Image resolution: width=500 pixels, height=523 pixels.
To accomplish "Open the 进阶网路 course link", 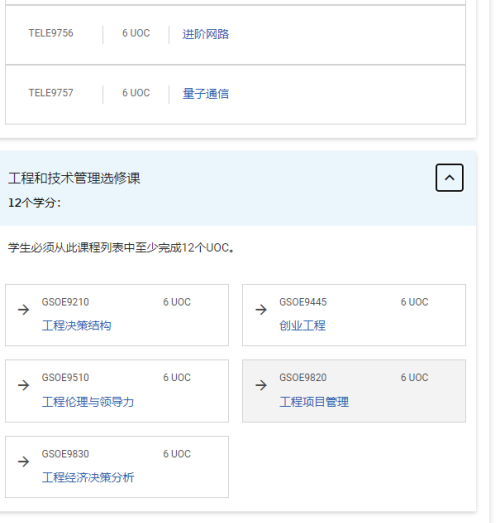I will pyautogui.click(x=205, y=34).
